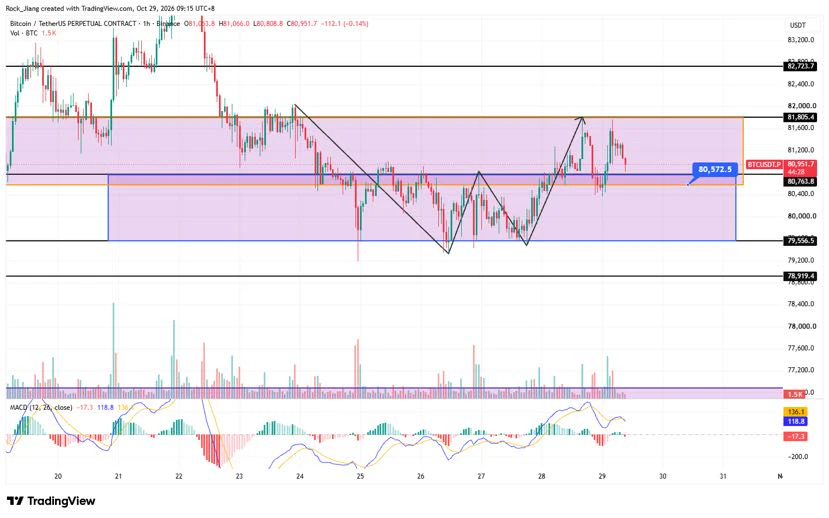Select the MACD (12, 26, close) legend
The height and width of the screenshot is (518, 829).
click(x=41, y=408)
